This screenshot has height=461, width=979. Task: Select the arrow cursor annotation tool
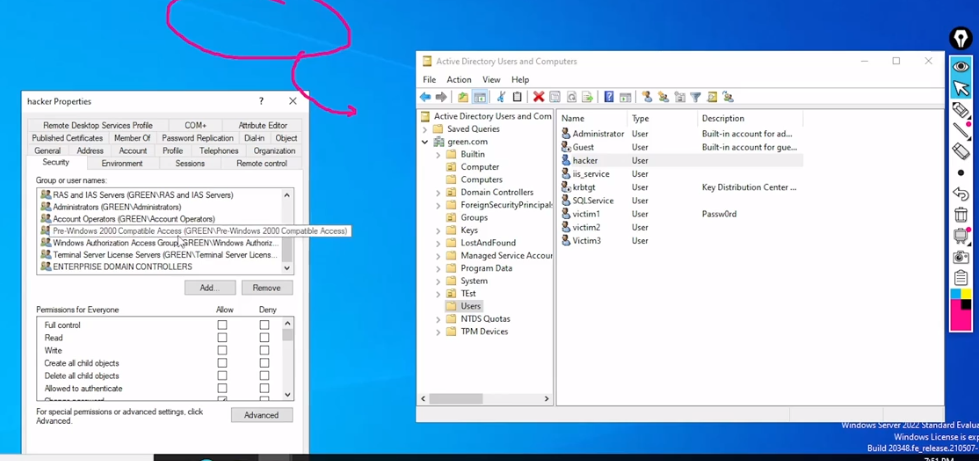961,88
